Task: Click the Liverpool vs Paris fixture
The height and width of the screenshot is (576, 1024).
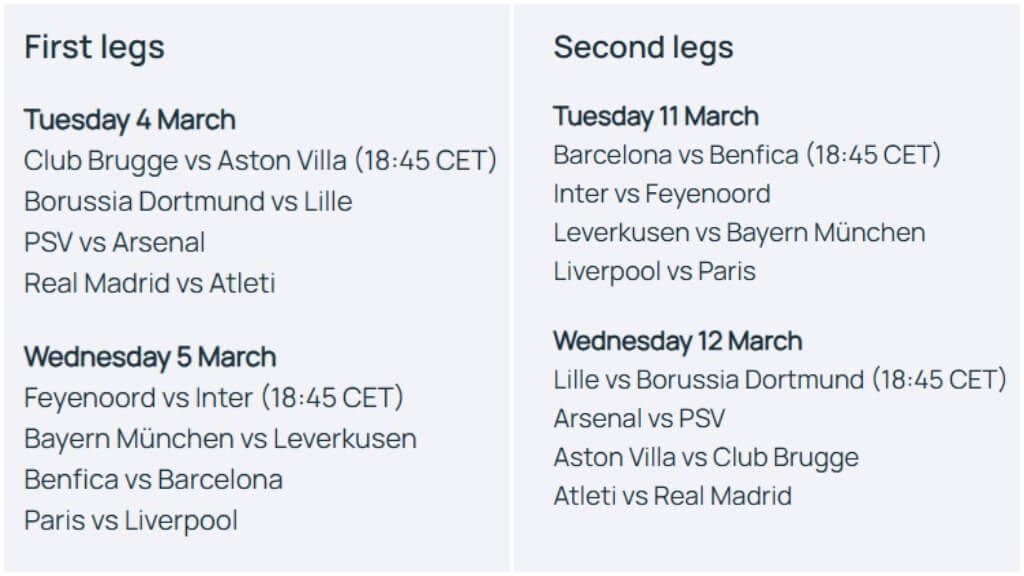Action: (655, 271)
